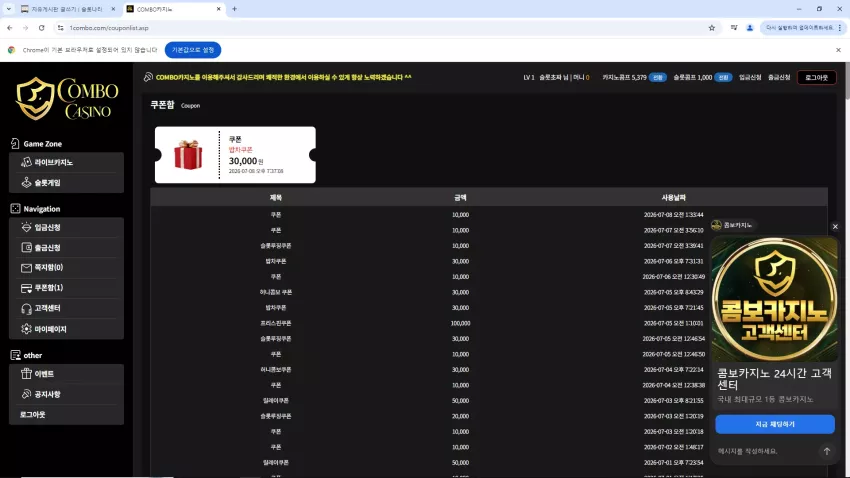
Task: Click the Chrome profile avatar icon
Action: point(750,28)
